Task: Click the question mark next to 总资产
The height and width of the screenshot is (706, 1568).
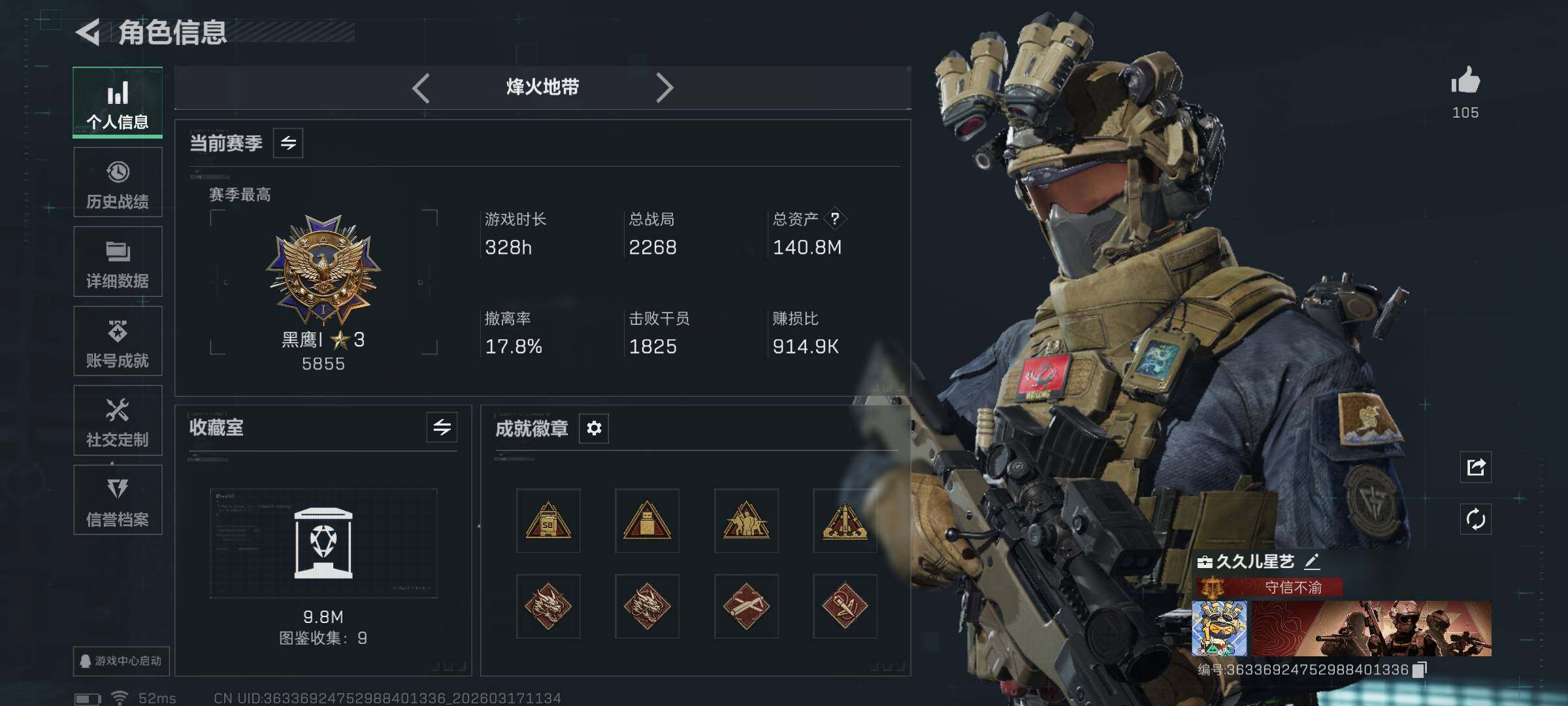Action: coord(835,219)
